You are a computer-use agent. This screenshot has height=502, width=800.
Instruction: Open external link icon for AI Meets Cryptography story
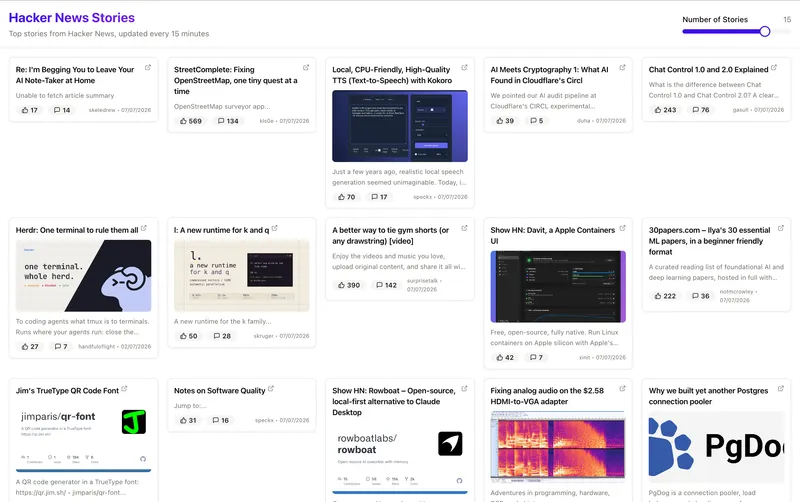(622, 67)
